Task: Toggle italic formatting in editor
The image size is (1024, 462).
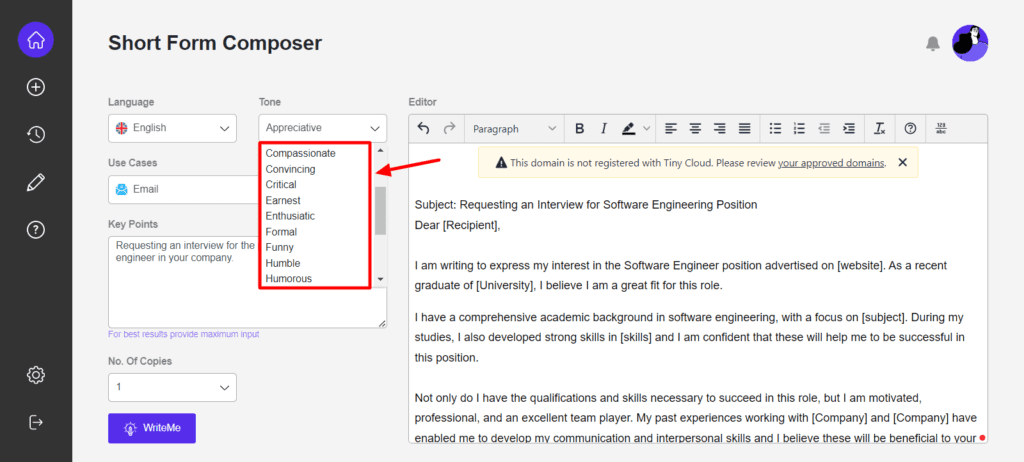Action: (x=604, y=129)
